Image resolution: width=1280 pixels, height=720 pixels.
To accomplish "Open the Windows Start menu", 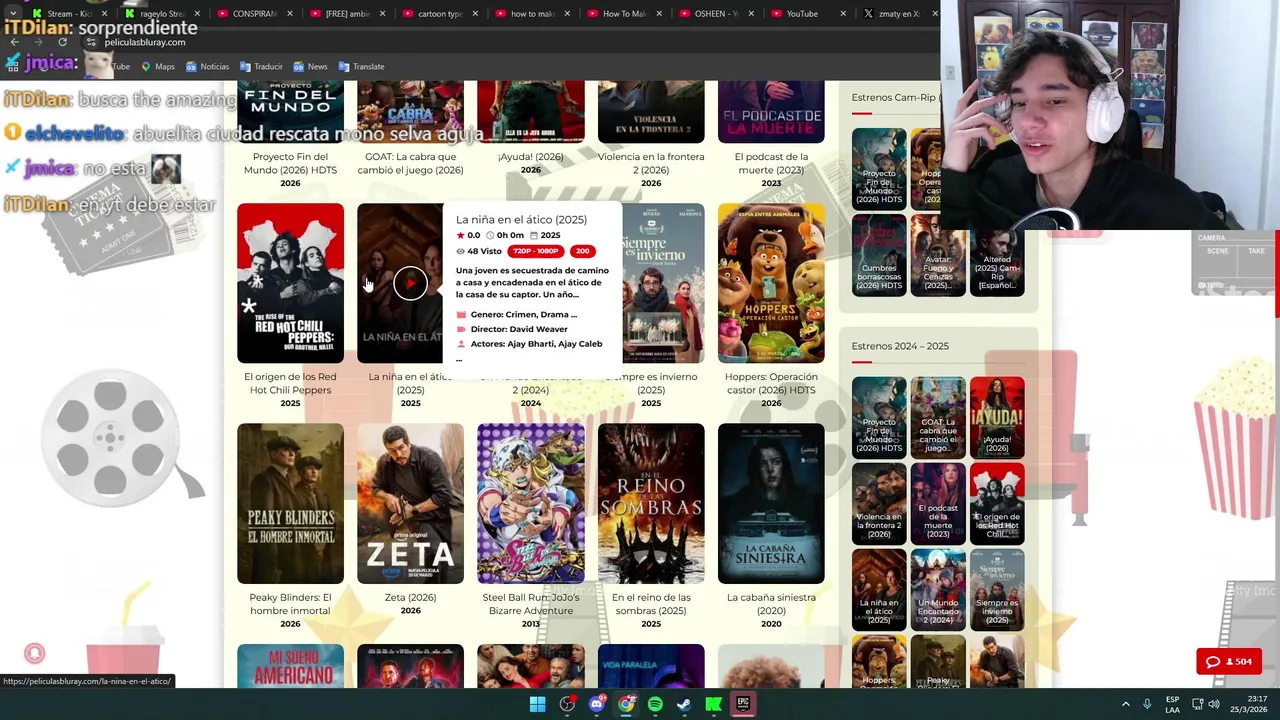I will point(537,704).
